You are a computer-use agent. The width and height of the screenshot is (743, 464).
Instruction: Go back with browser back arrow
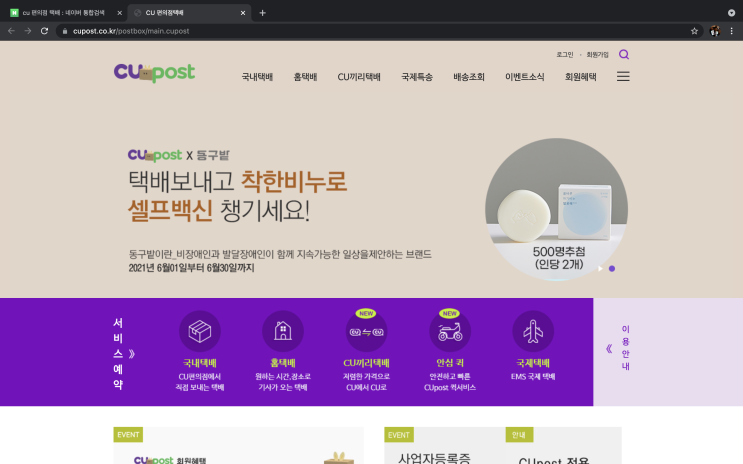pyautogui.click(x=11, y=31)
